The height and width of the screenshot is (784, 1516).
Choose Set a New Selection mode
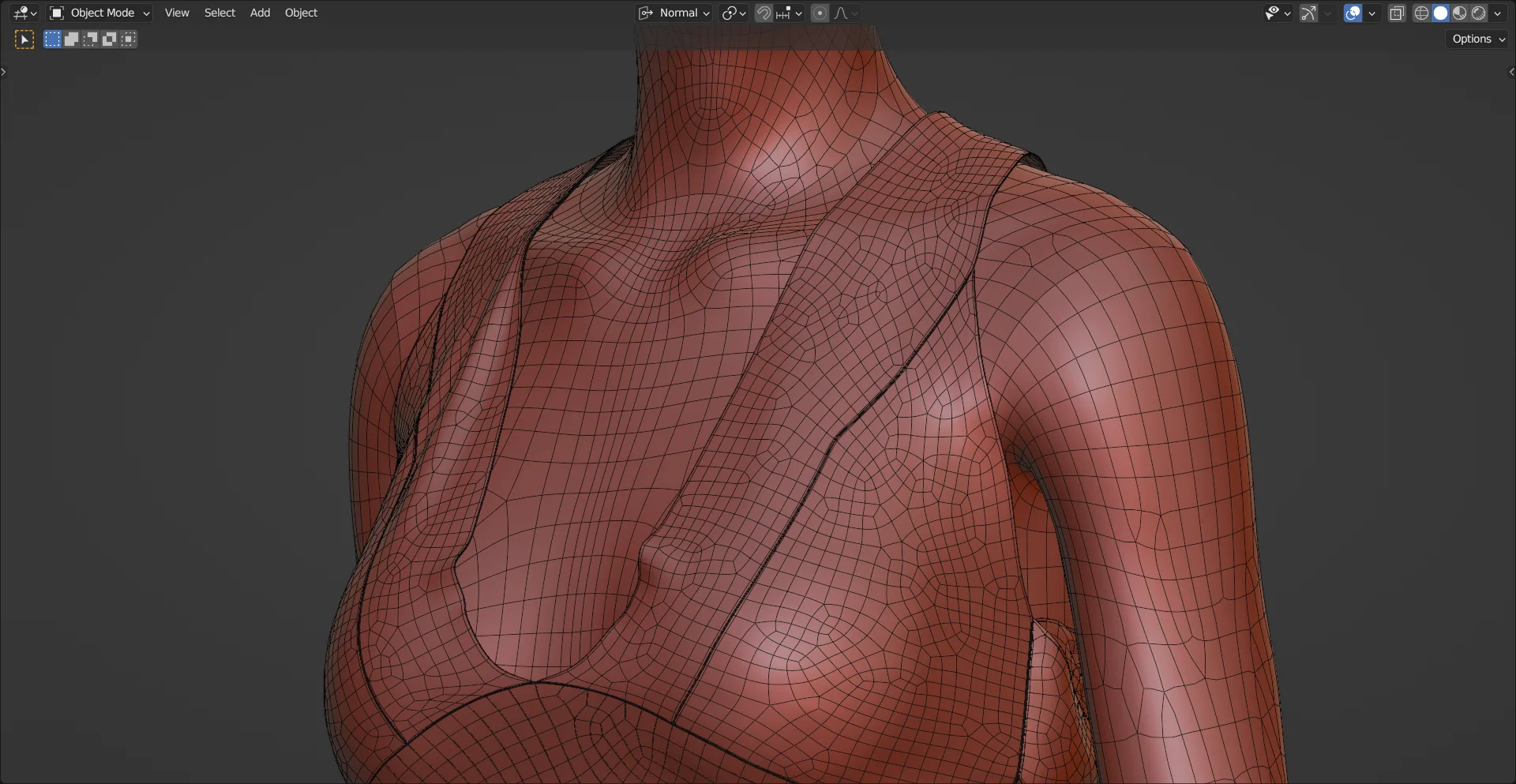(52, 39)
